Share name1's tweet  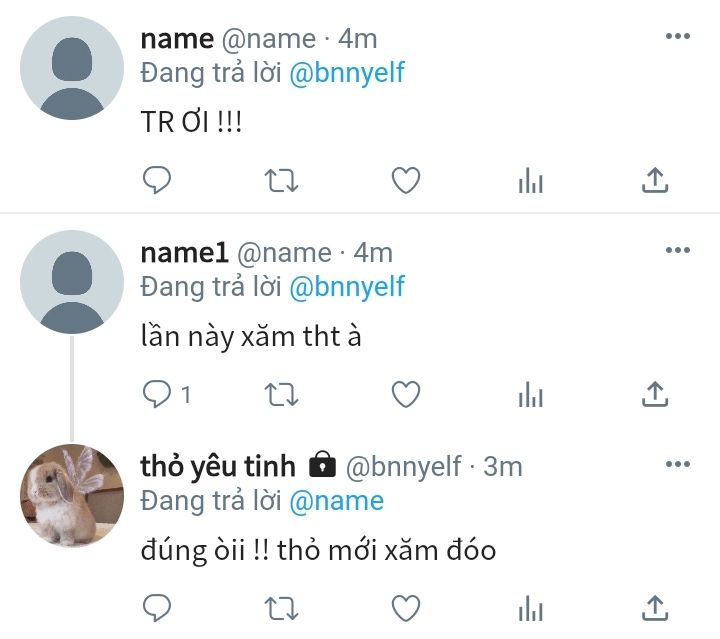[655, 394]
